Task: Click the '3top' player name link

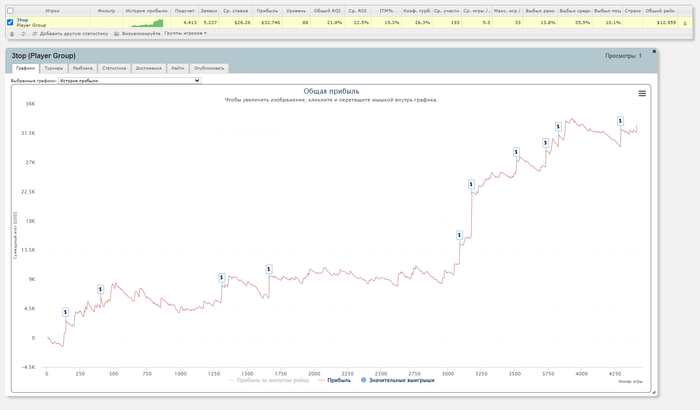Action: point(22,20)
